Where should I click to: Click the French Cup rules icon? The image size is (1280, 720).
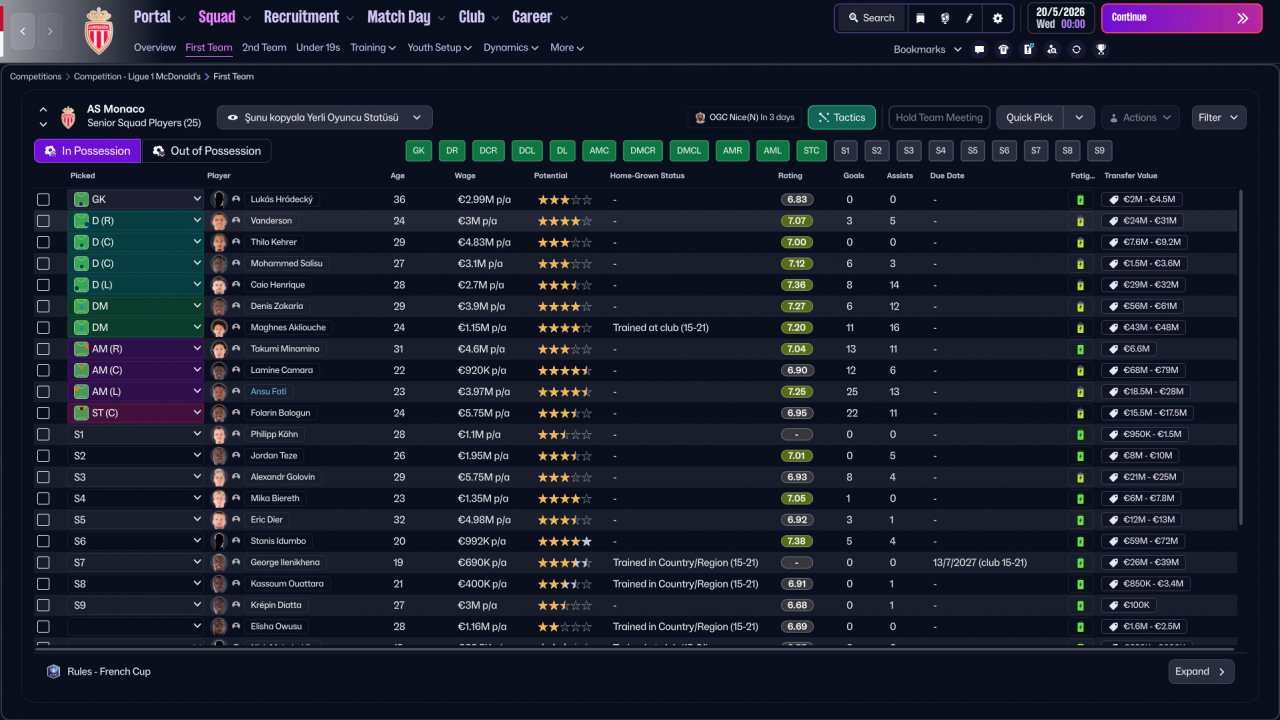pos(54,671)
